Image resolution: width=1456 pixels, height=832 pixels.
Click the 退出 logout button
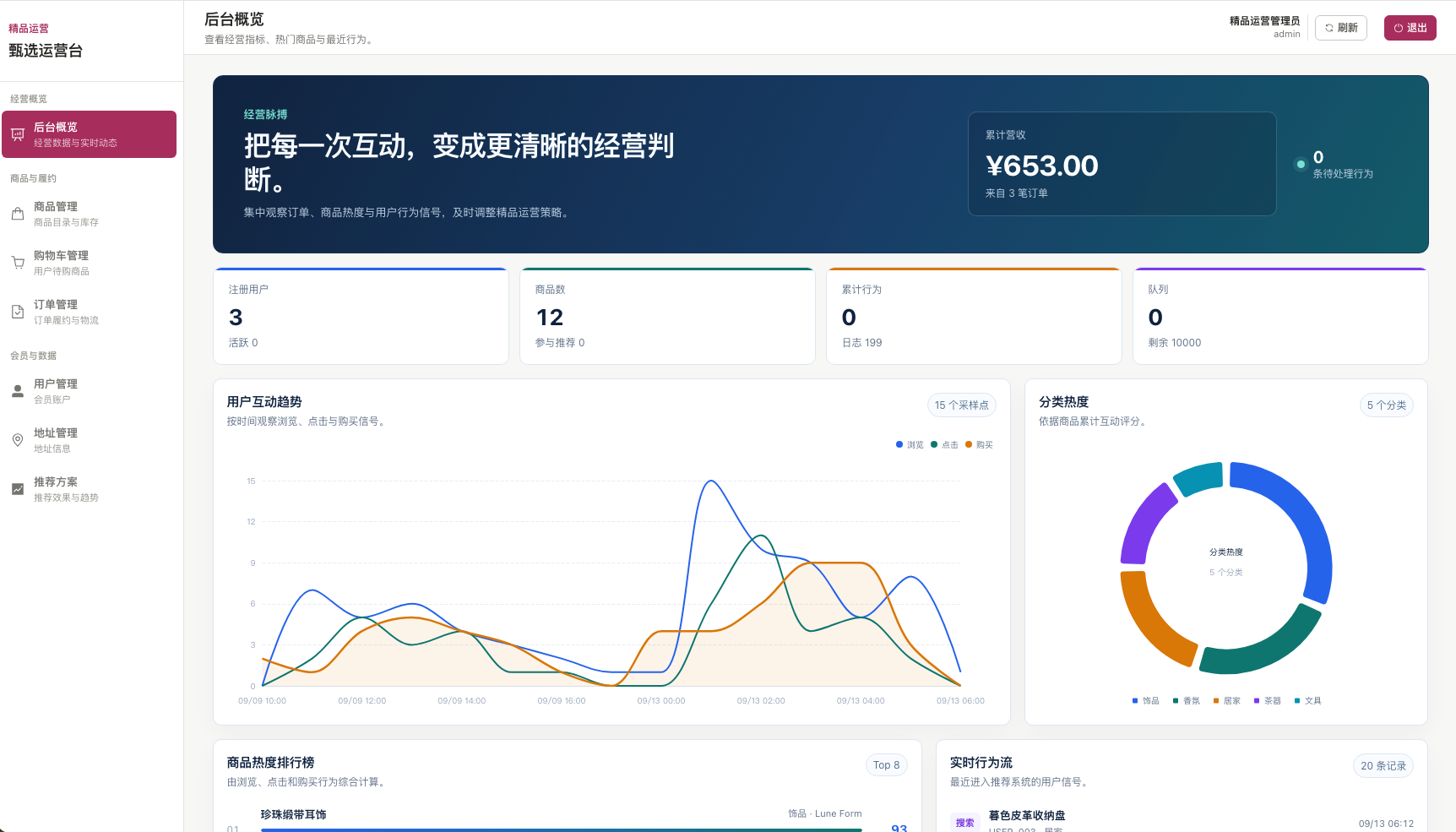(x=1410, y=28)
